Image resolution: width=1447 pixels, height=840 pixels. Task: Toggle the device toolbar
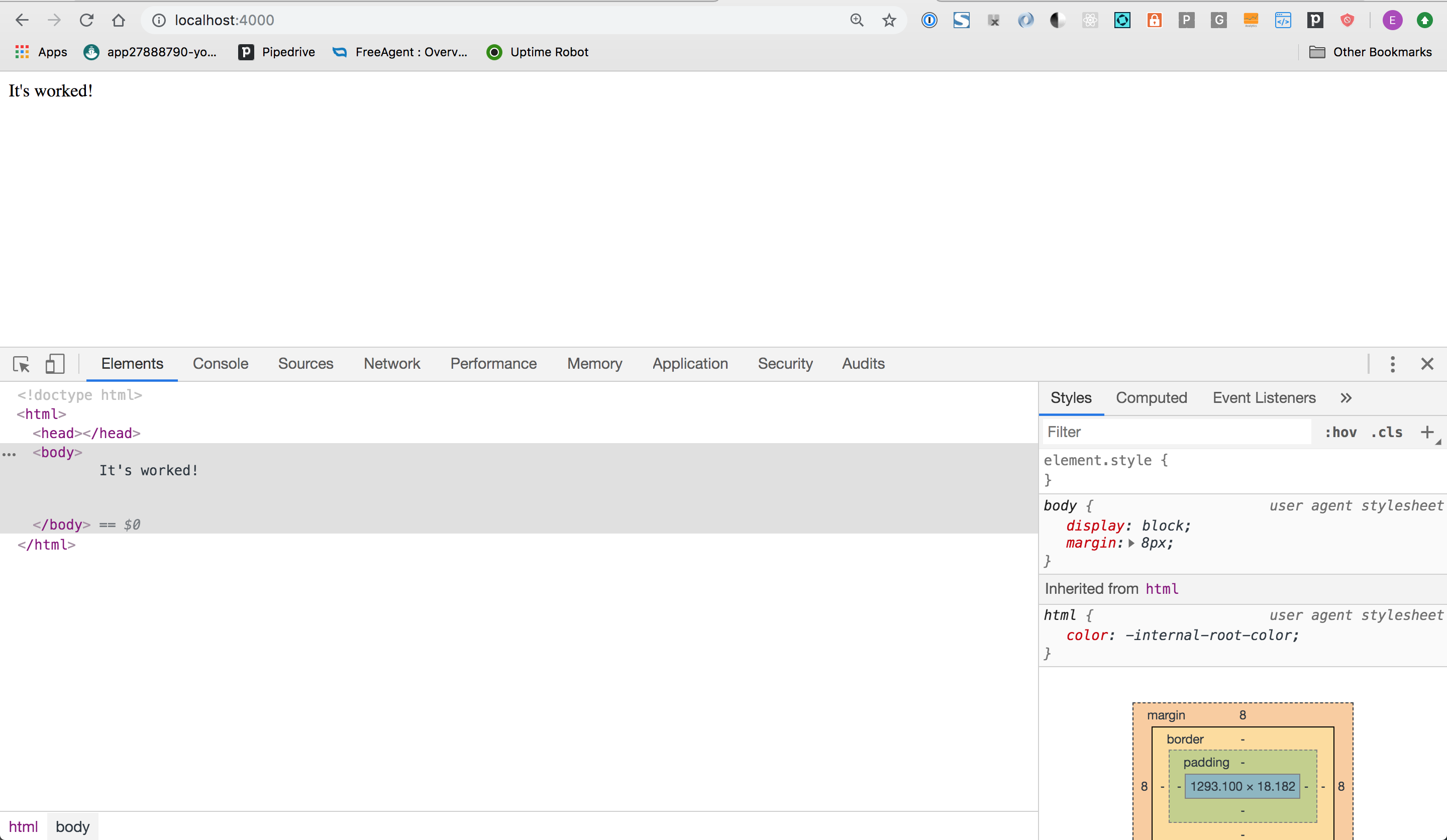(x=55, y=363)
